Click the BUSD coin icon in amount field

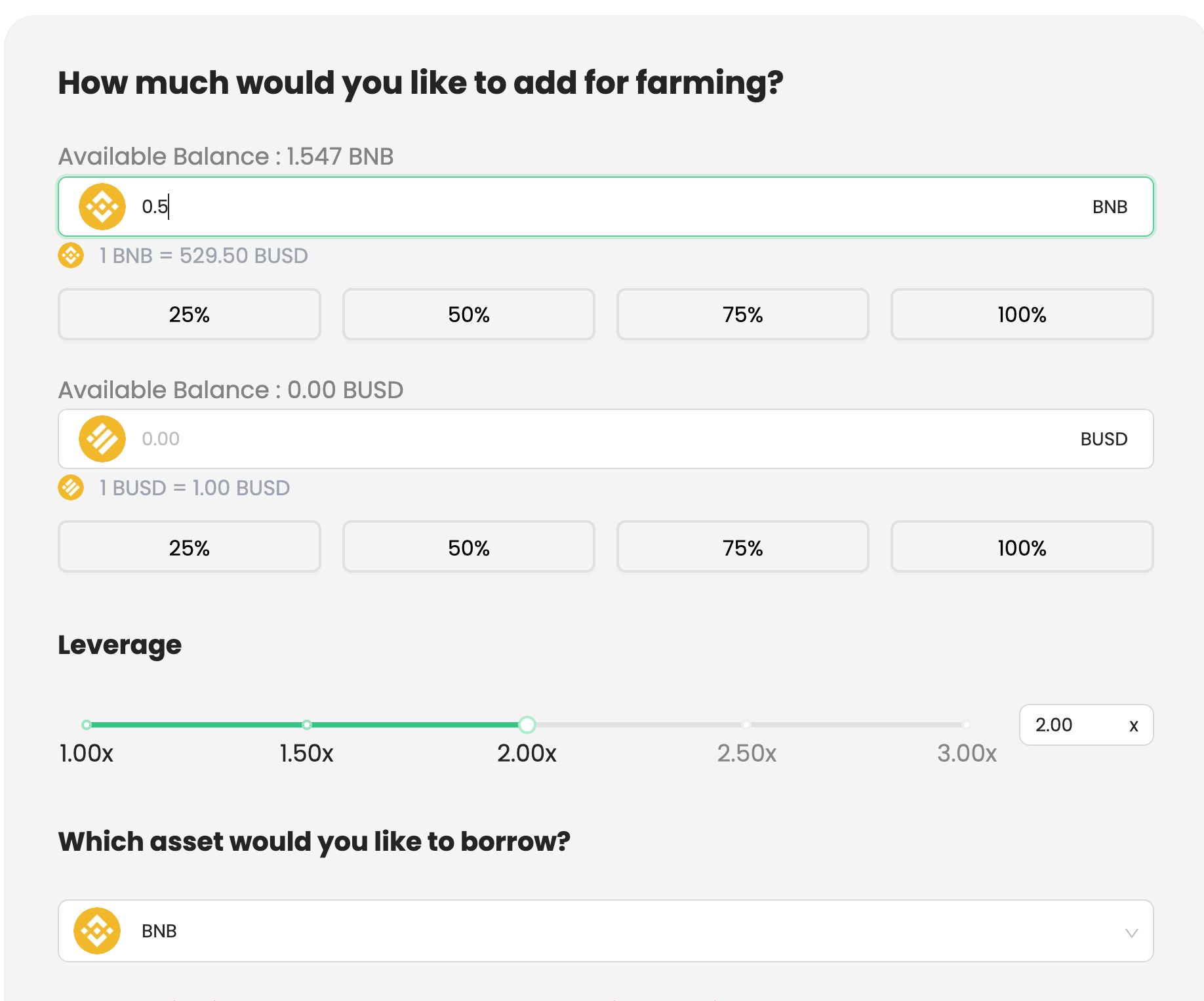(102, 439)
